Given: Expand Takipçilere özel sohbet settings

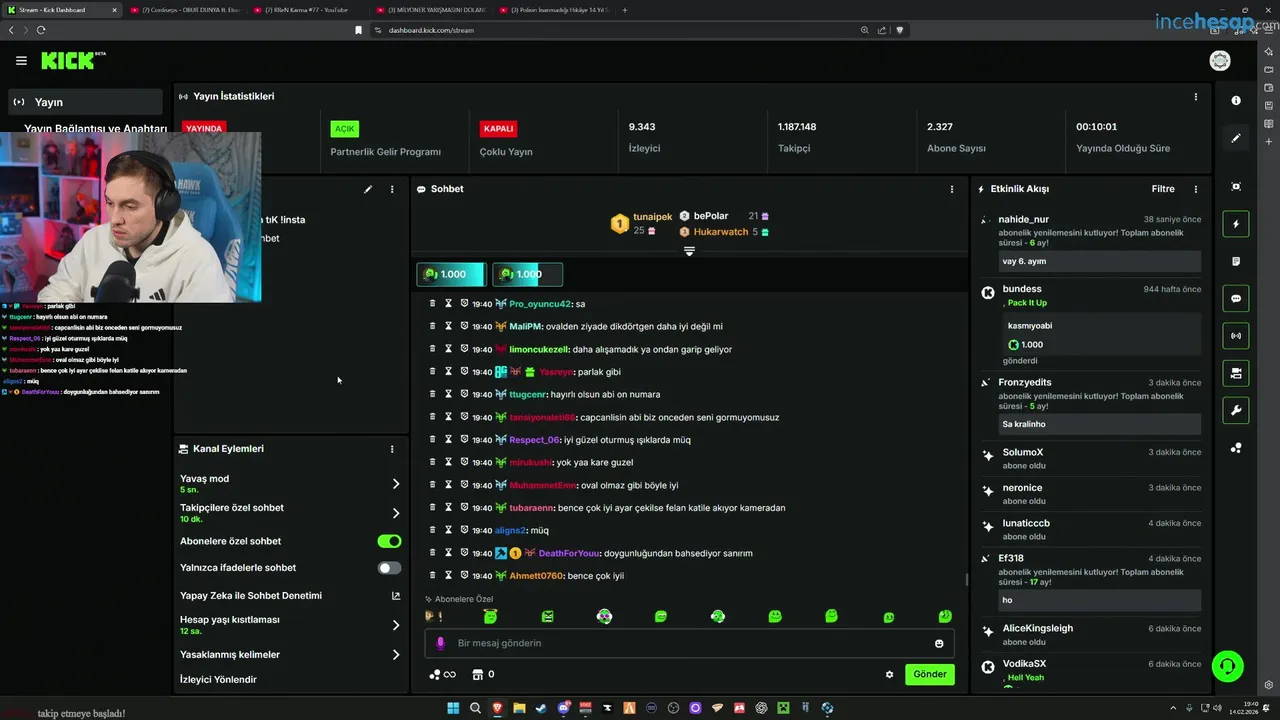Looking at the screenshot, I should click(x=396, y=513).
